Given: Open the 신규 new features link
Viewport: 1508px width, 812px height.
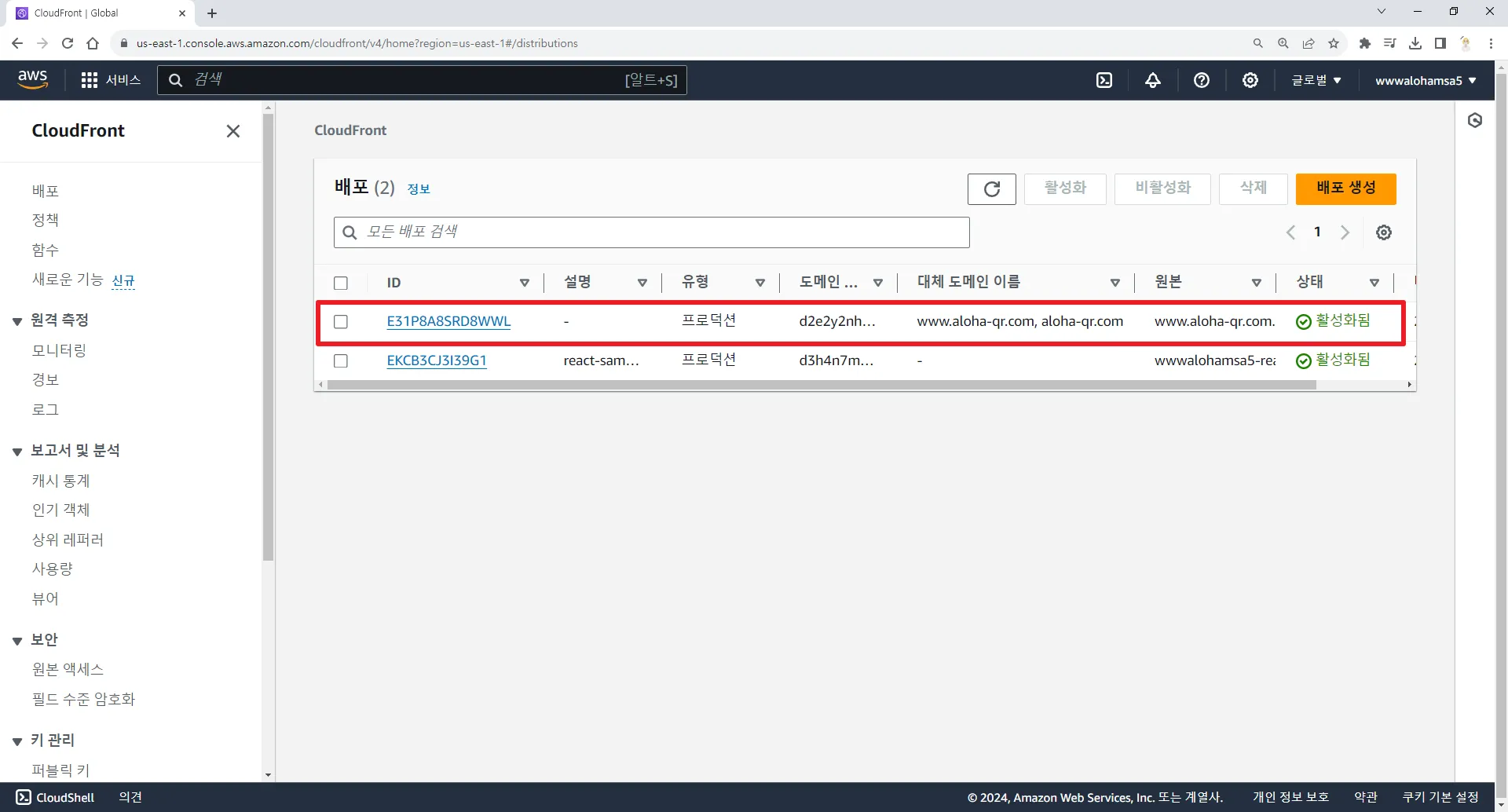Looking at the screenshot, I should [123, 281].
